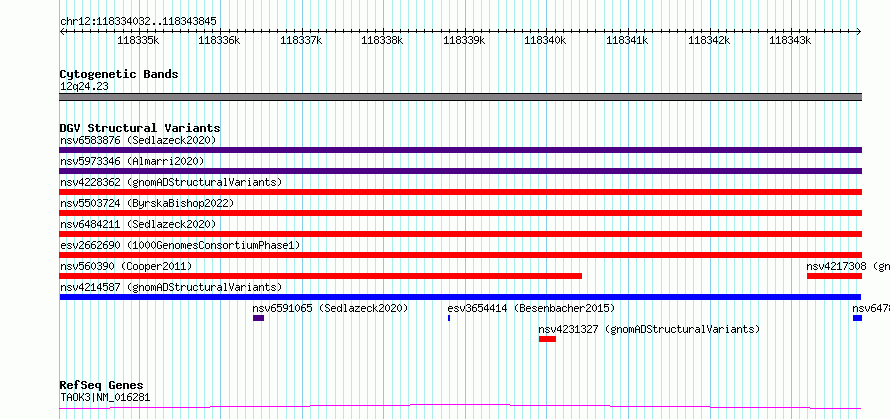Open the nsv5973346 (Almarri2020) label

pos(132,161)
